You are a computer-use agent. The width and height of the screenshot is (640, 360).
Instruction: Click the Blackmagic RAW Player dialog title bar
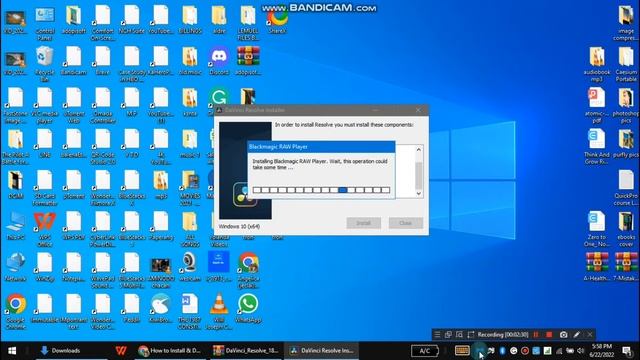(321, 147)
